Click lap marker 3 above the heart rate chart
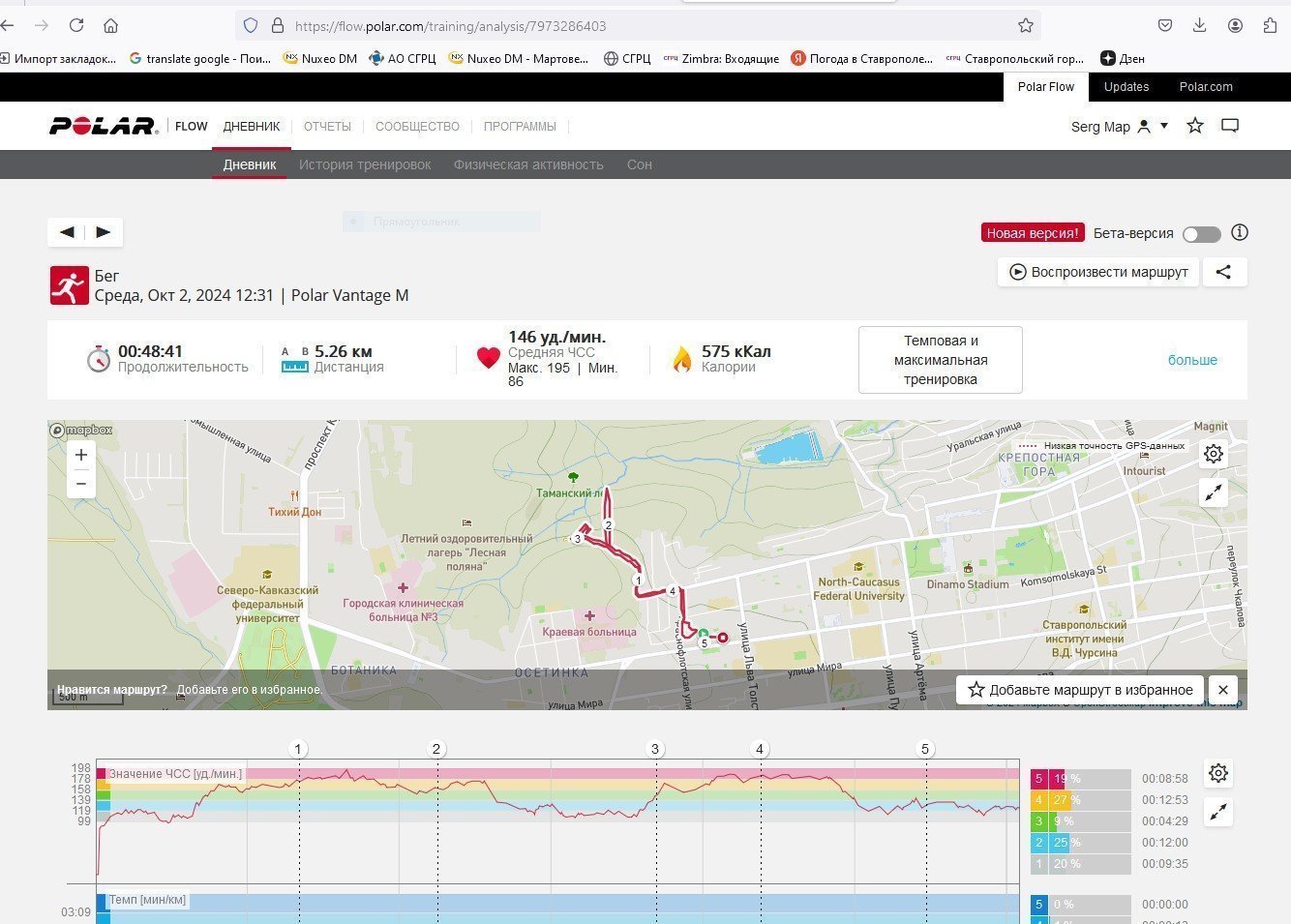The image size is (1291, 924). [x=655, y=749]
